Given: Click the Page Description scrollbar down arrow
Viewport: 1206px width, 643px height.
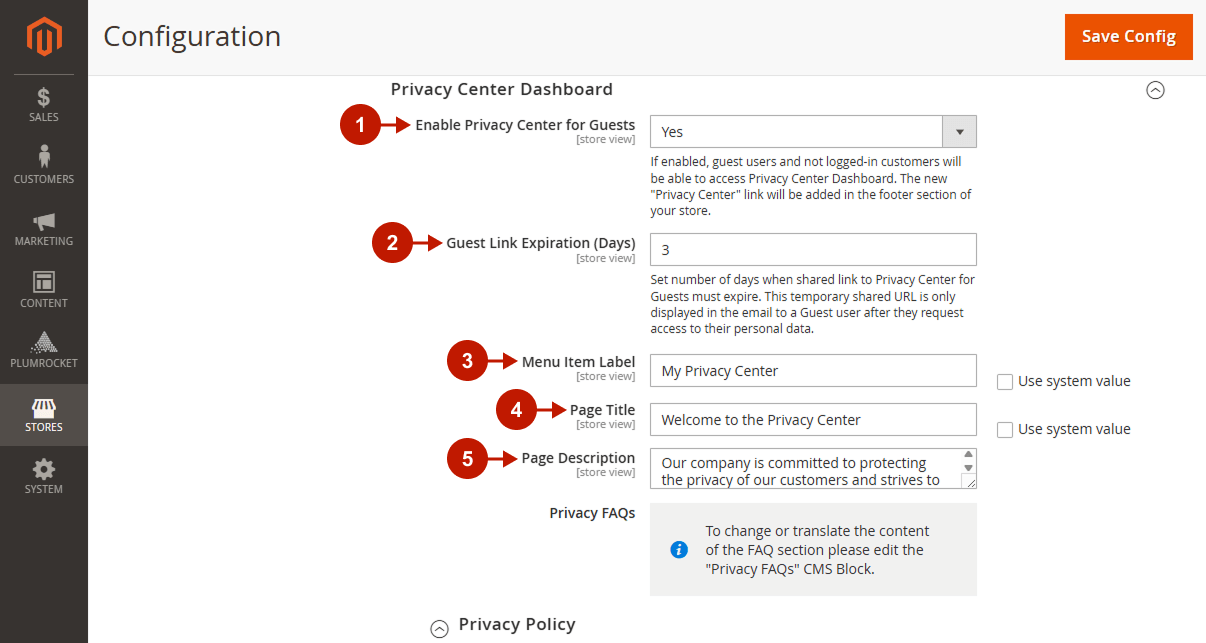Looking at the screenshot, I should [x=968, y=467].
